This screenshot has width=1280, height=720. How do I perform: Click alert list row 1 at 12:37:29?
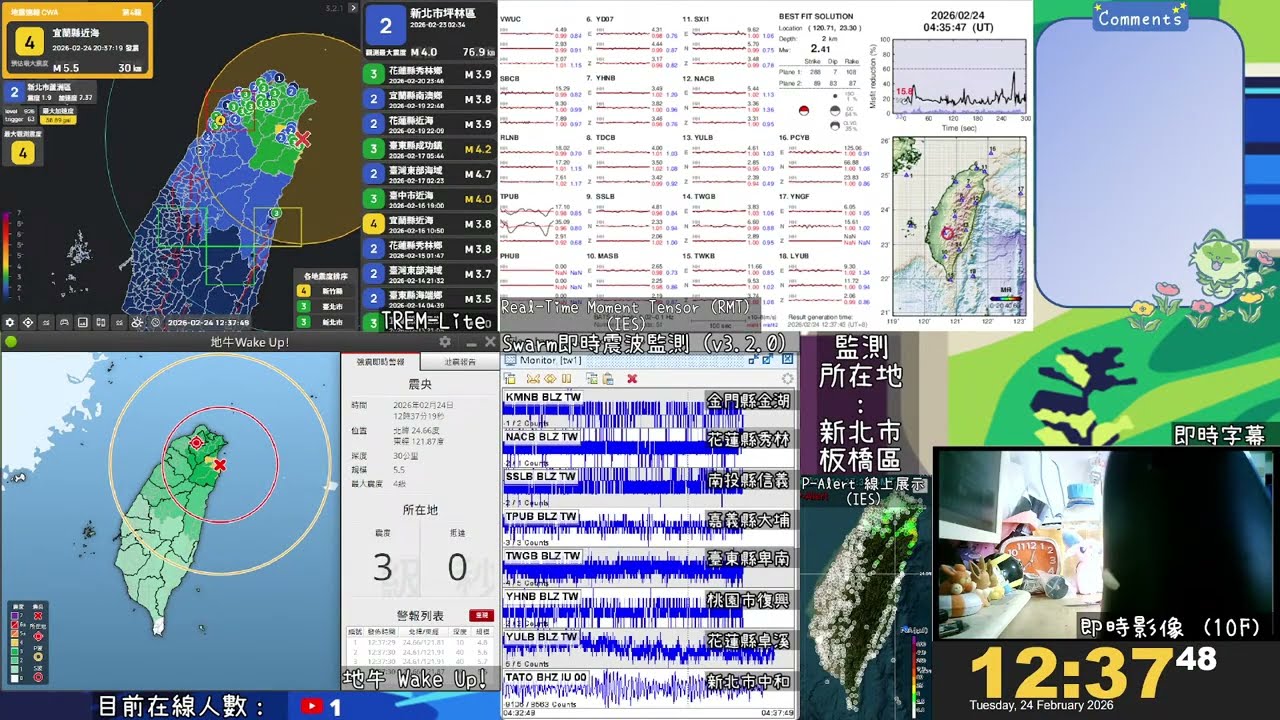[420, 643]
